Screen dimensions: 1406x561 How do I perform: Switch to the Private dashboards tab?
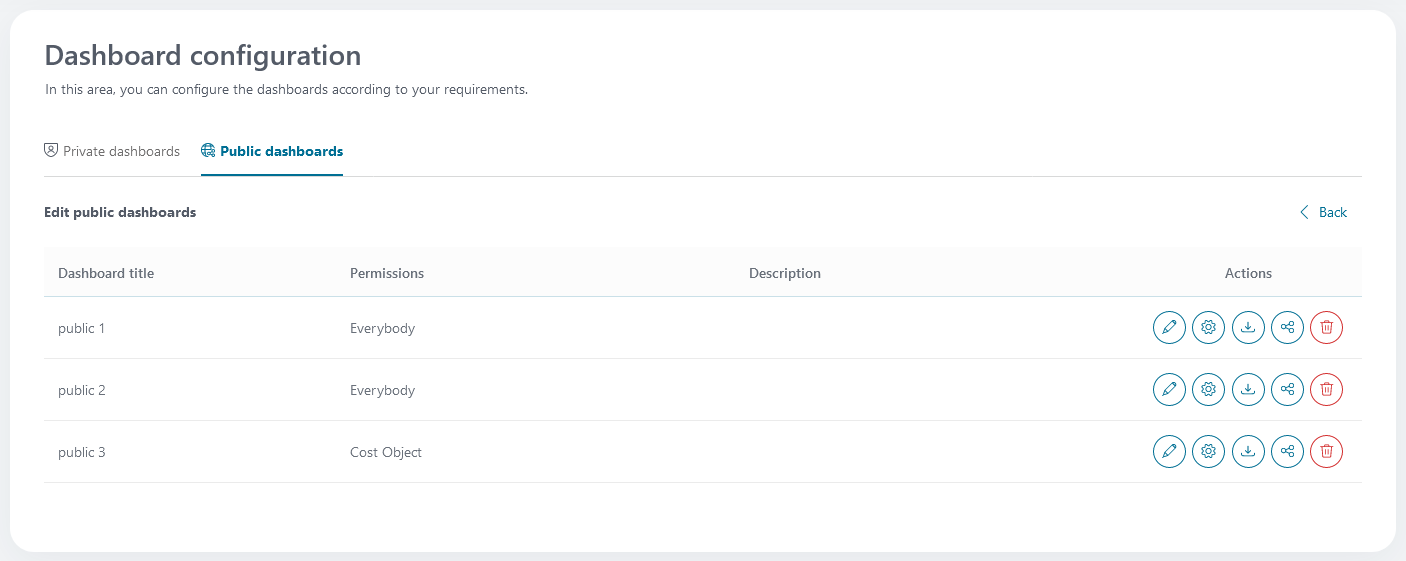[x=112, y=151]
